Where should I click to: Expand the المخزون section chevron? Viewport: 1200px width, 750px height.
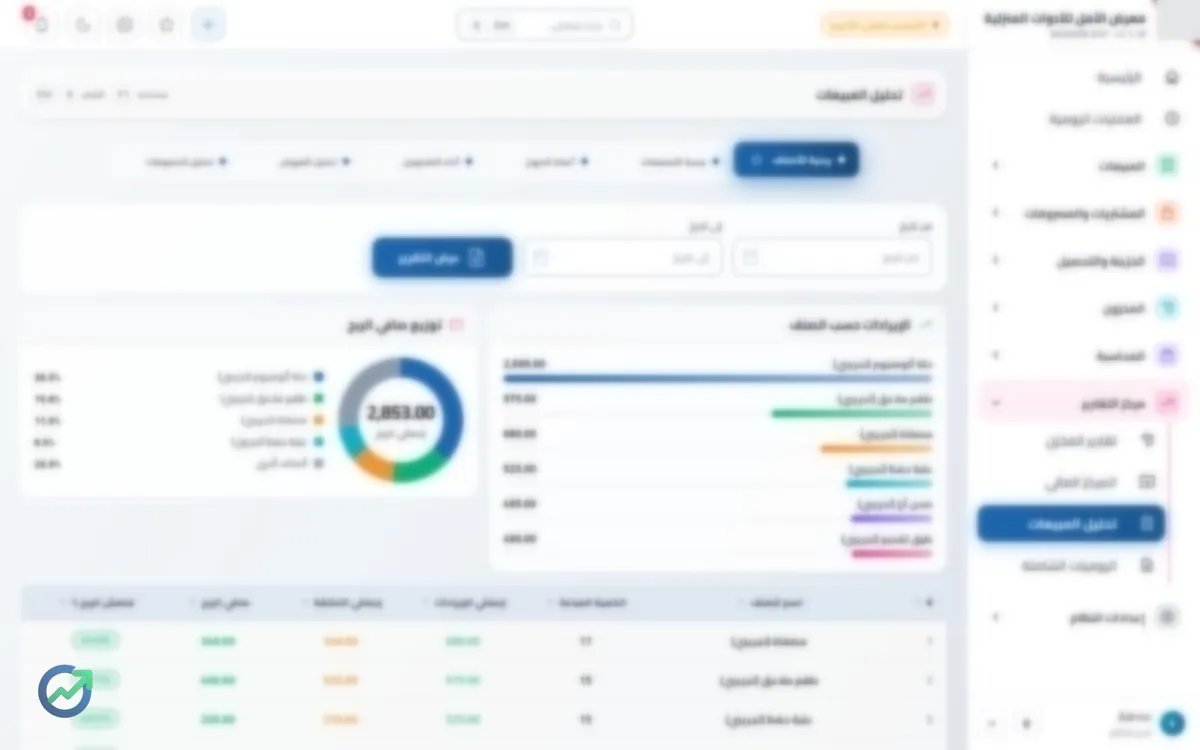click(995, 308)
